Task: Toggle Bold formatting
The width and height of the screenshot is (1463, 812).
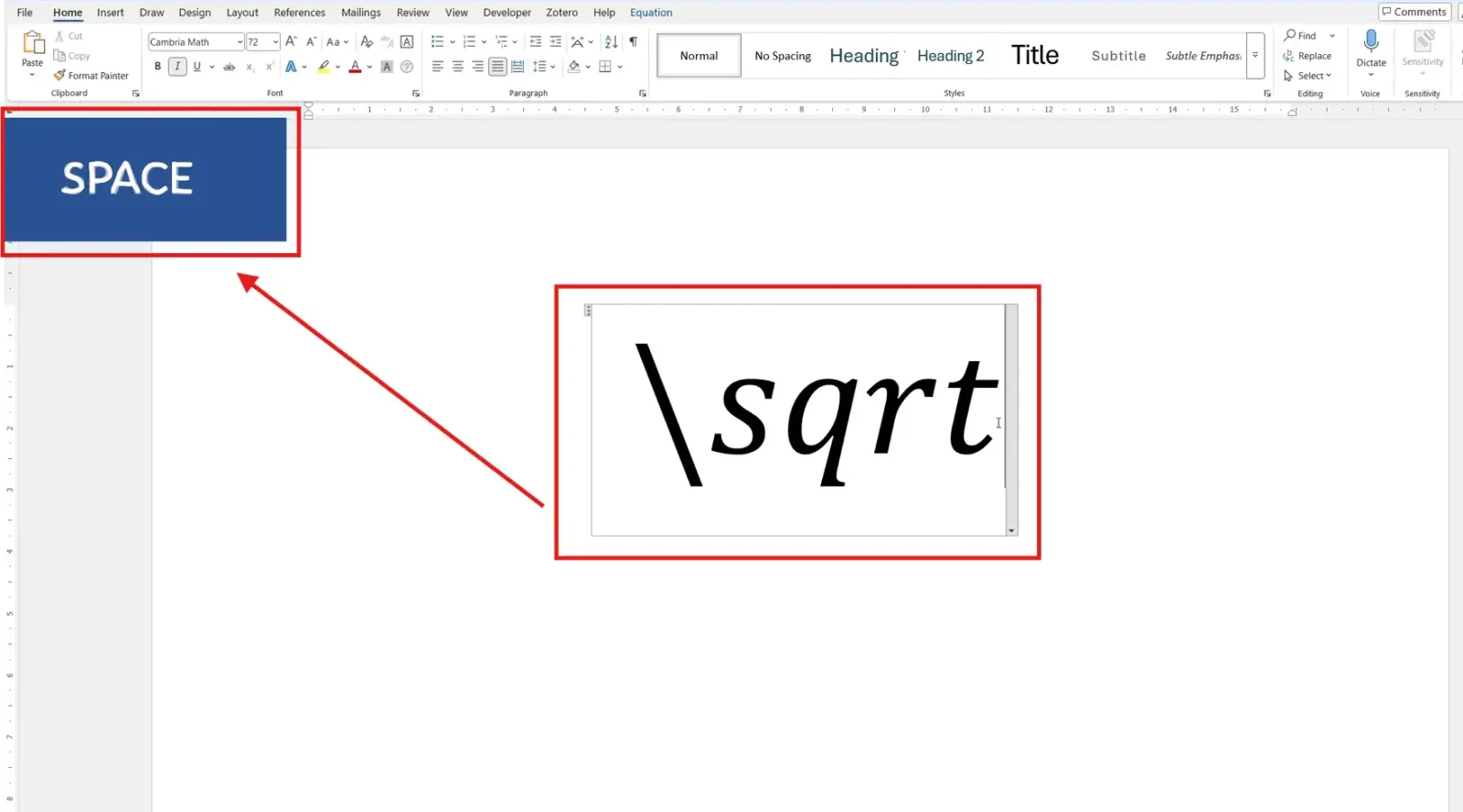Action: click(157, 67)
